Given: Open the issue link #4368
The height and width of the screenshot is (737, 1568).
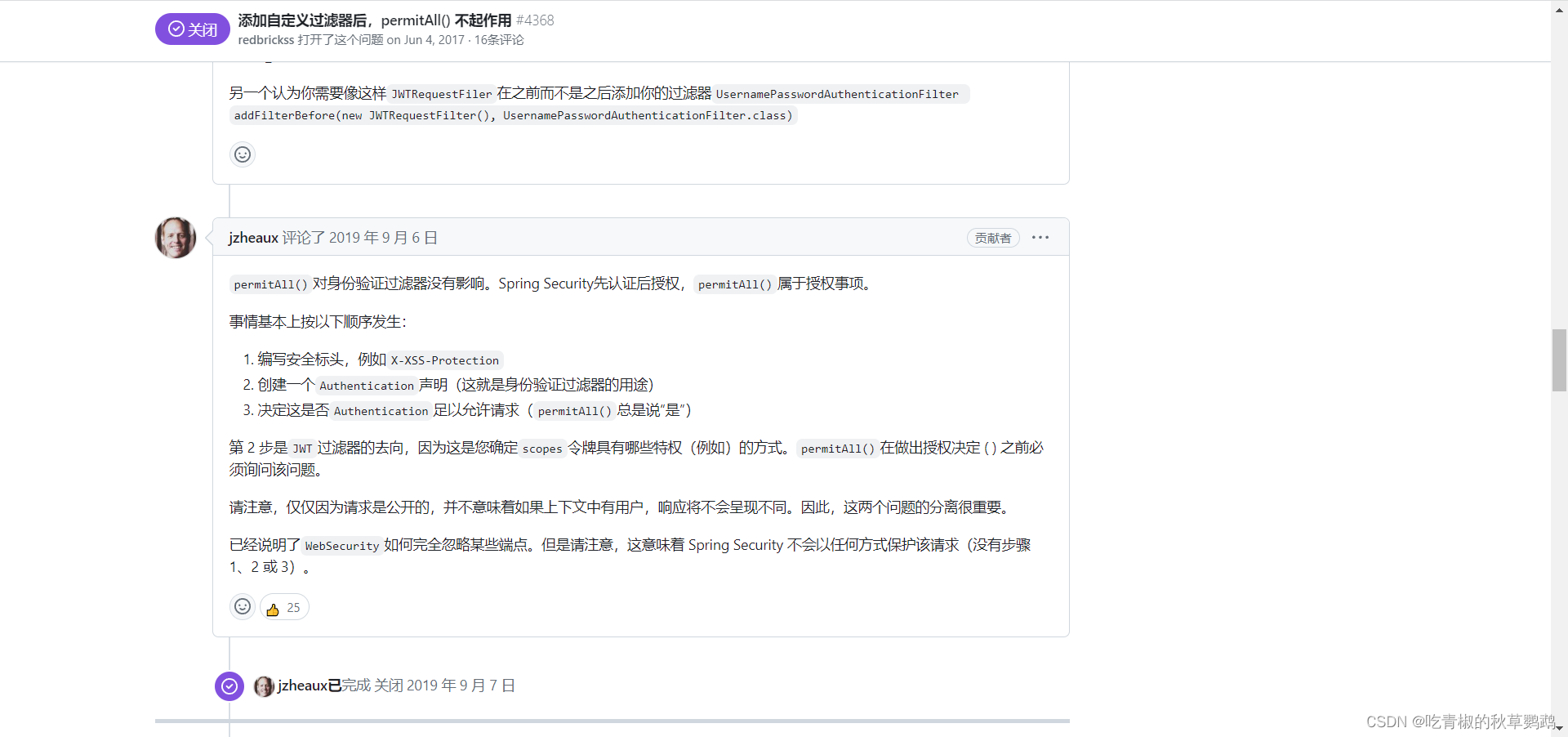Looking at the screenshot, I should coord(535,20).
